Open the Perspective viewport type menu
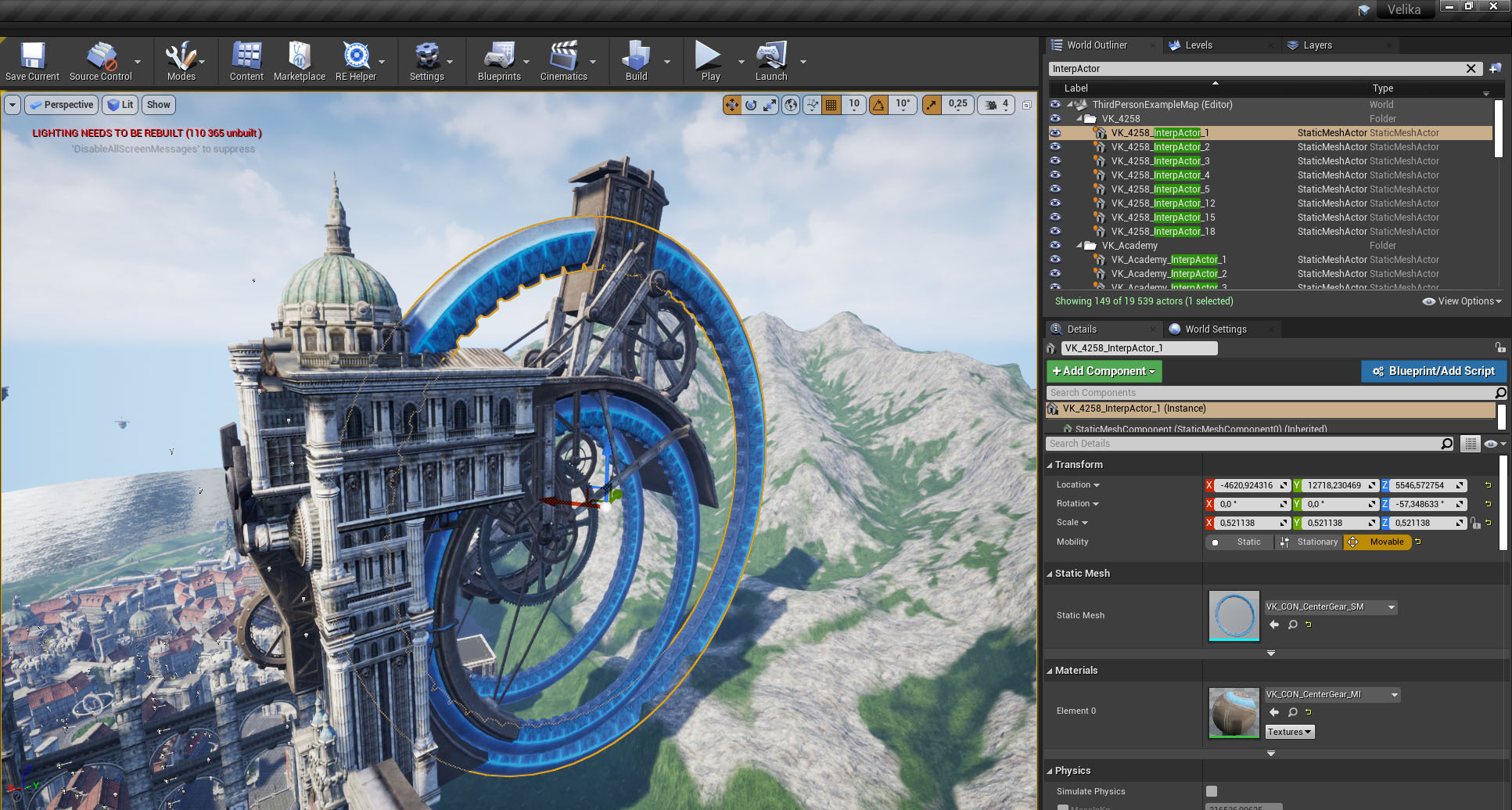The width and height of the screenshot is (1512, 810). click(x=61, y=105)
